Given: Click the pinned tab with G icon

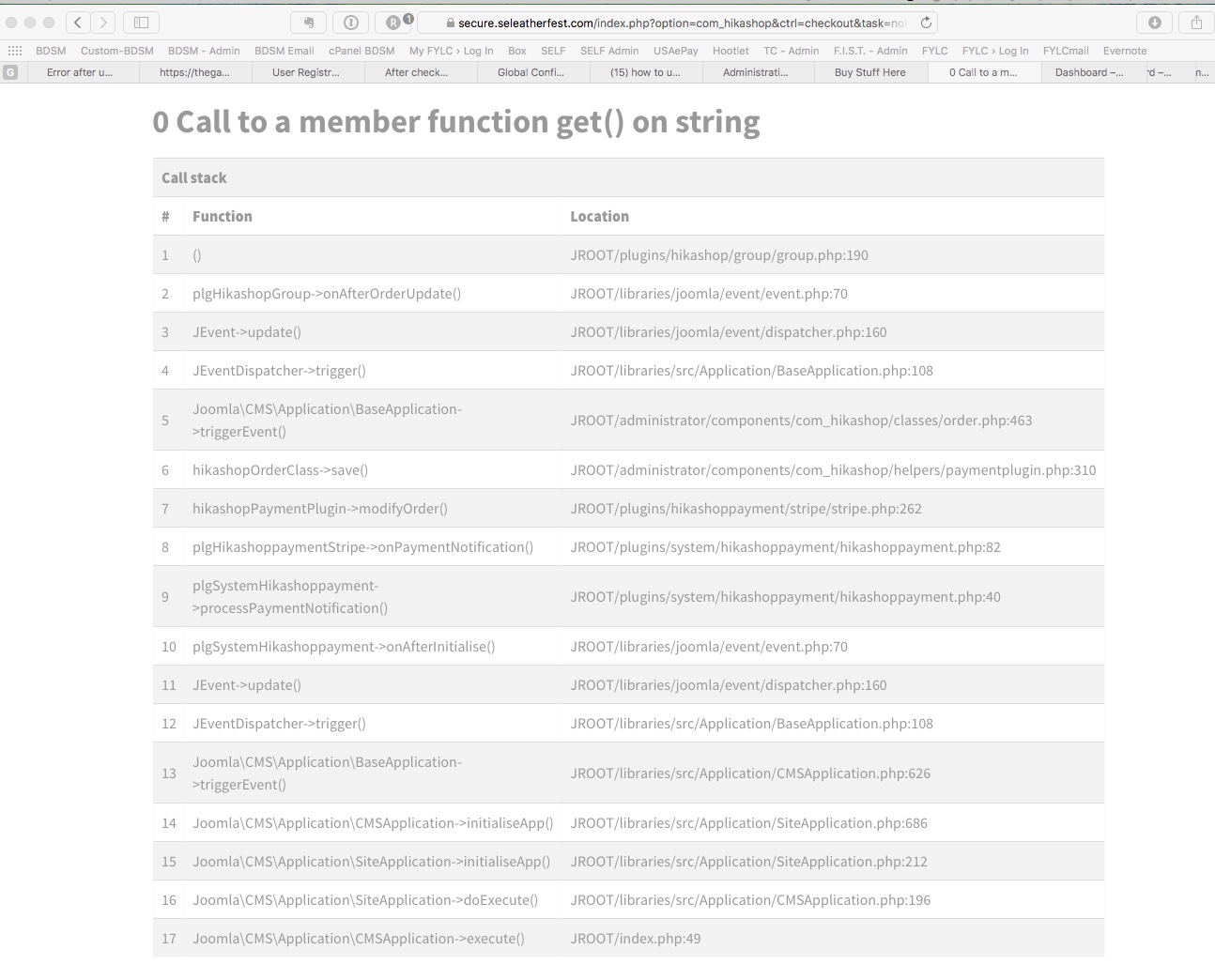Looking at the screenshot, I should tap(11, 72).
